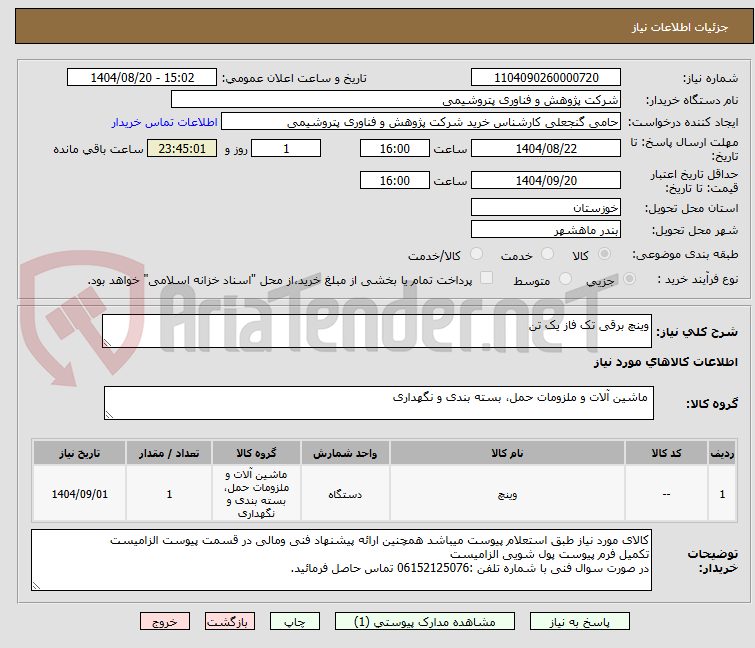Click the remaining days field showing 1
The image size is (755, 648).
[x=286, y=148]
